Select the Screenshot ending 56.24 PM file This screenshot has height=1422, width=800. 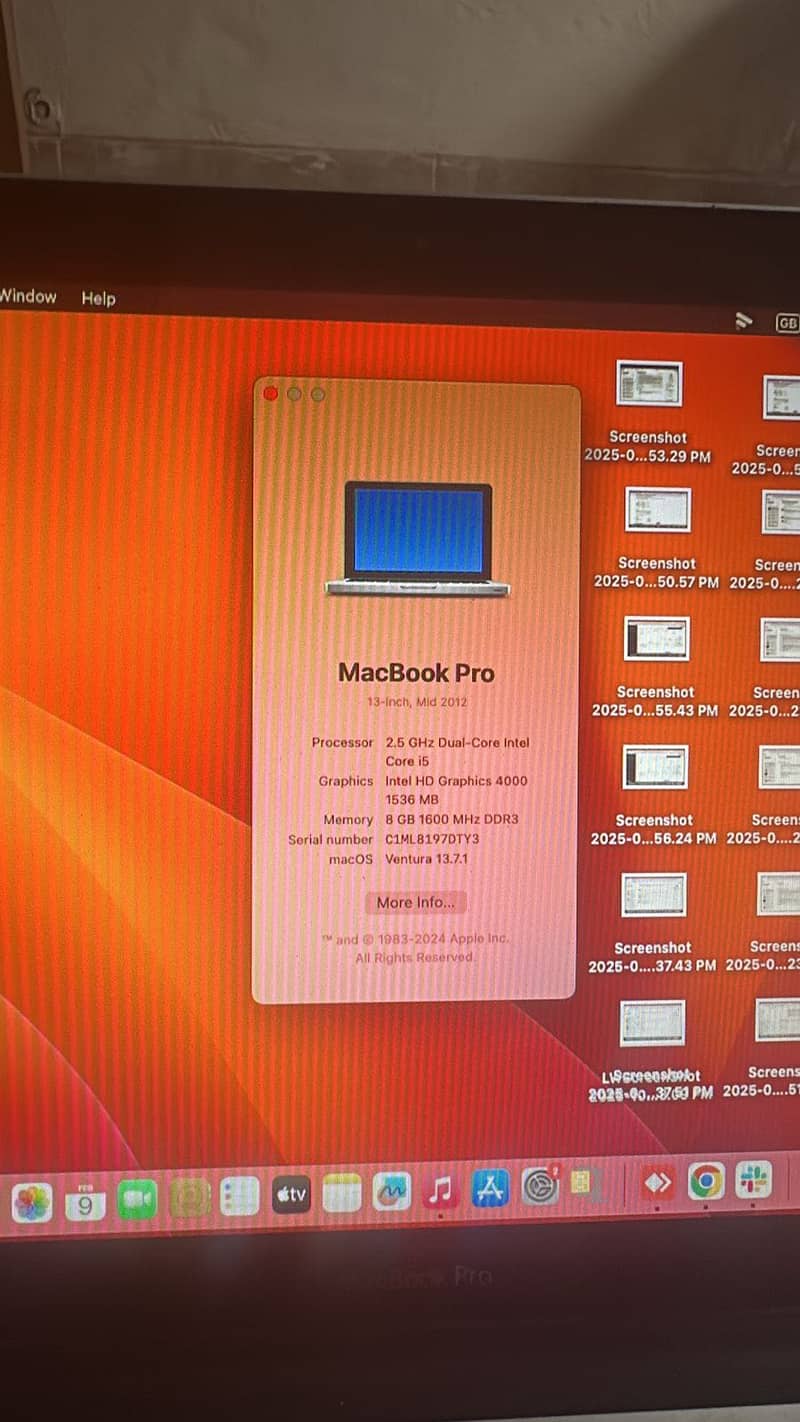pos(654,794)
